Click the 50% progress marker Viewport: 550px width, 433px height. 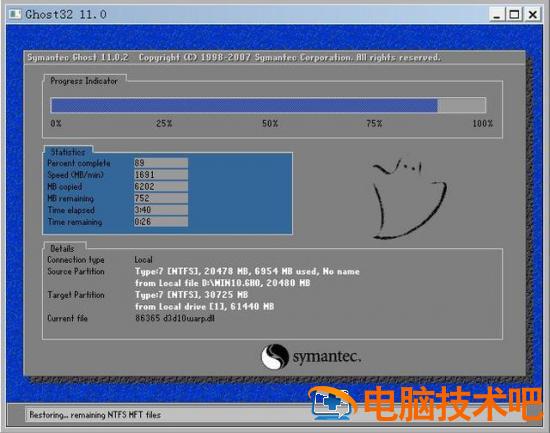(270, 124)
